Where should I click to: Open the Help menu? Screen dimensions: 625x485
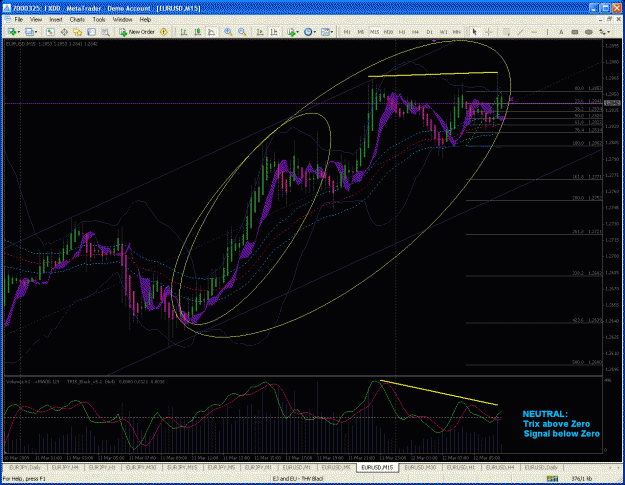145,20
